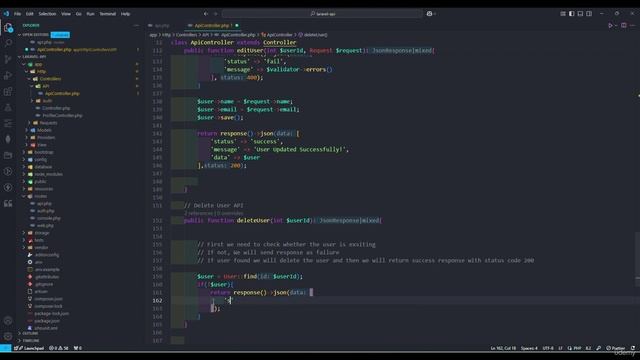
Task: Go back with the navigation arrow
Action: (x=206, y=13)
